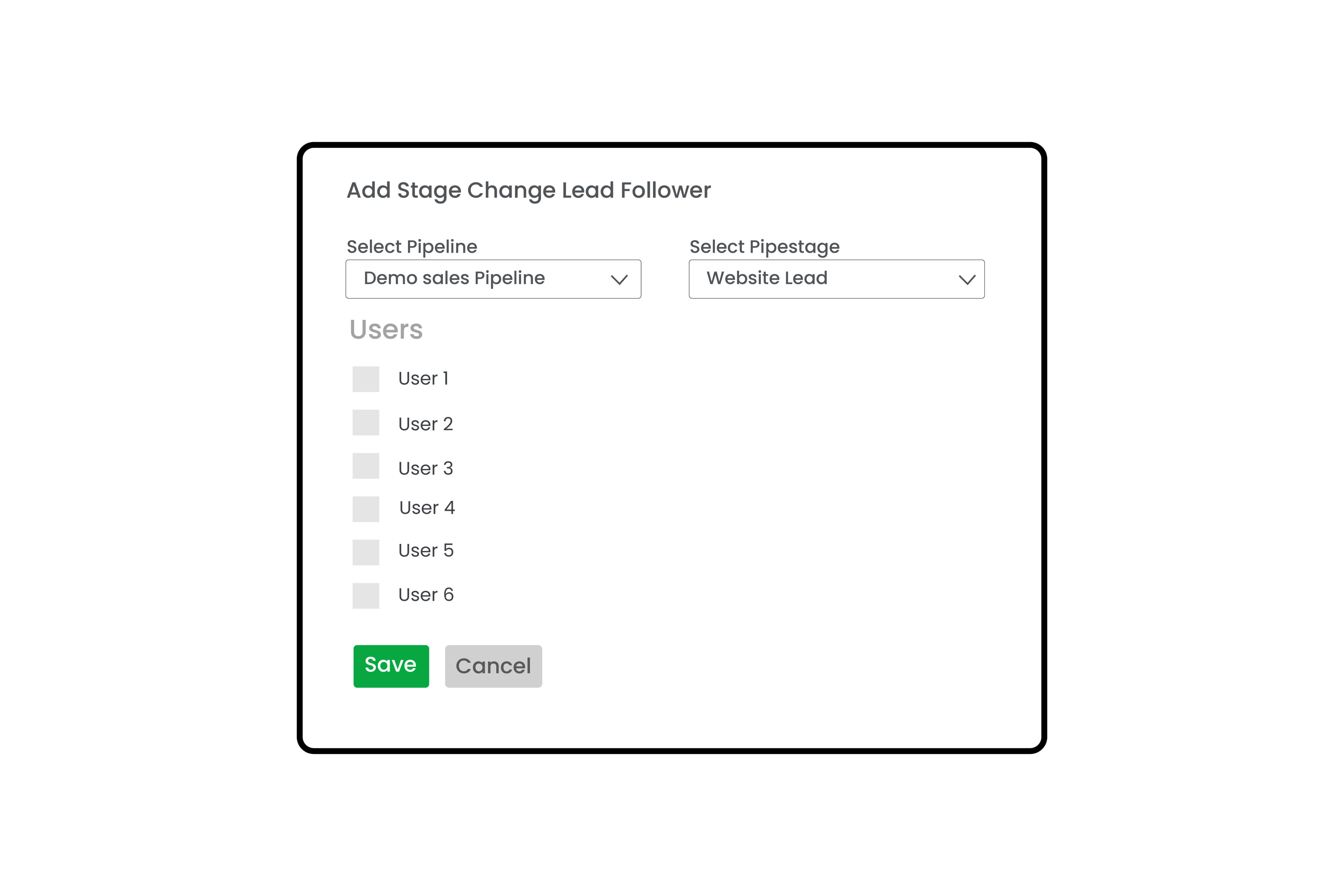1344x896 pixels.
Task: Click the Select Pipeline field label
Action: (412, 247)
